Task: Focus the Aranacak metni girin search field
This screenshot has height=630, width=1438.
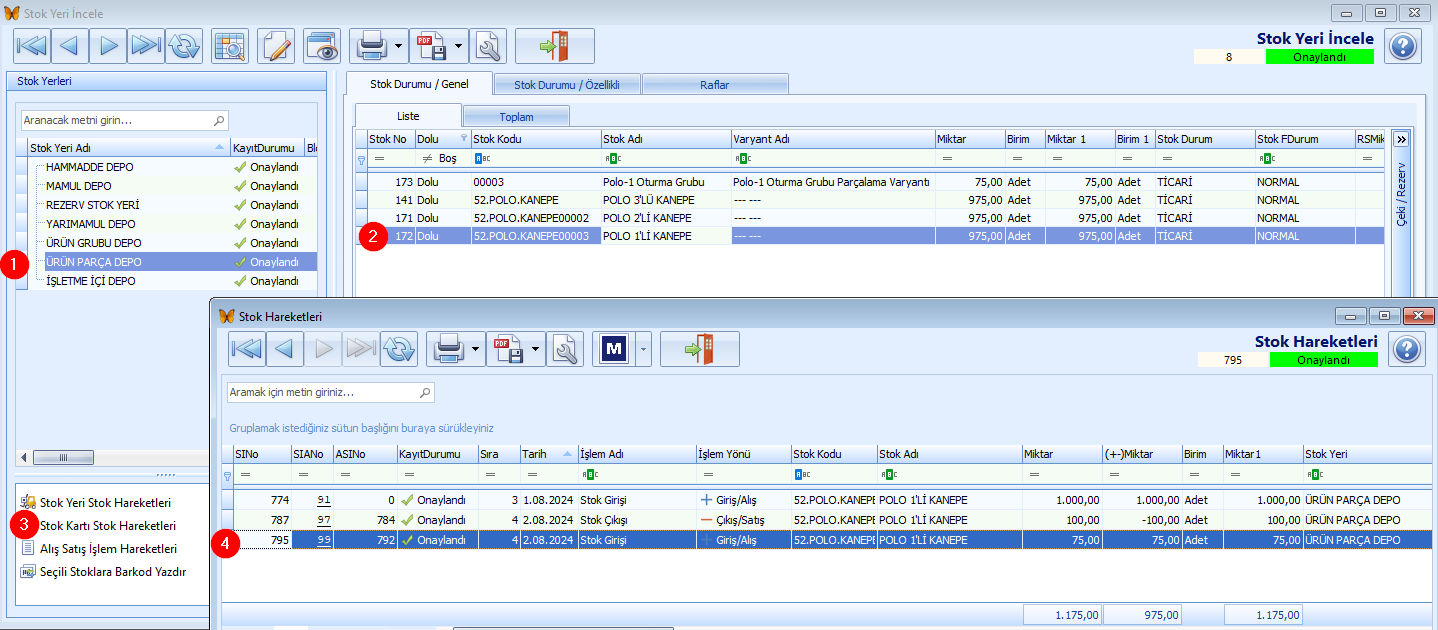Action: tap(125, 120)
